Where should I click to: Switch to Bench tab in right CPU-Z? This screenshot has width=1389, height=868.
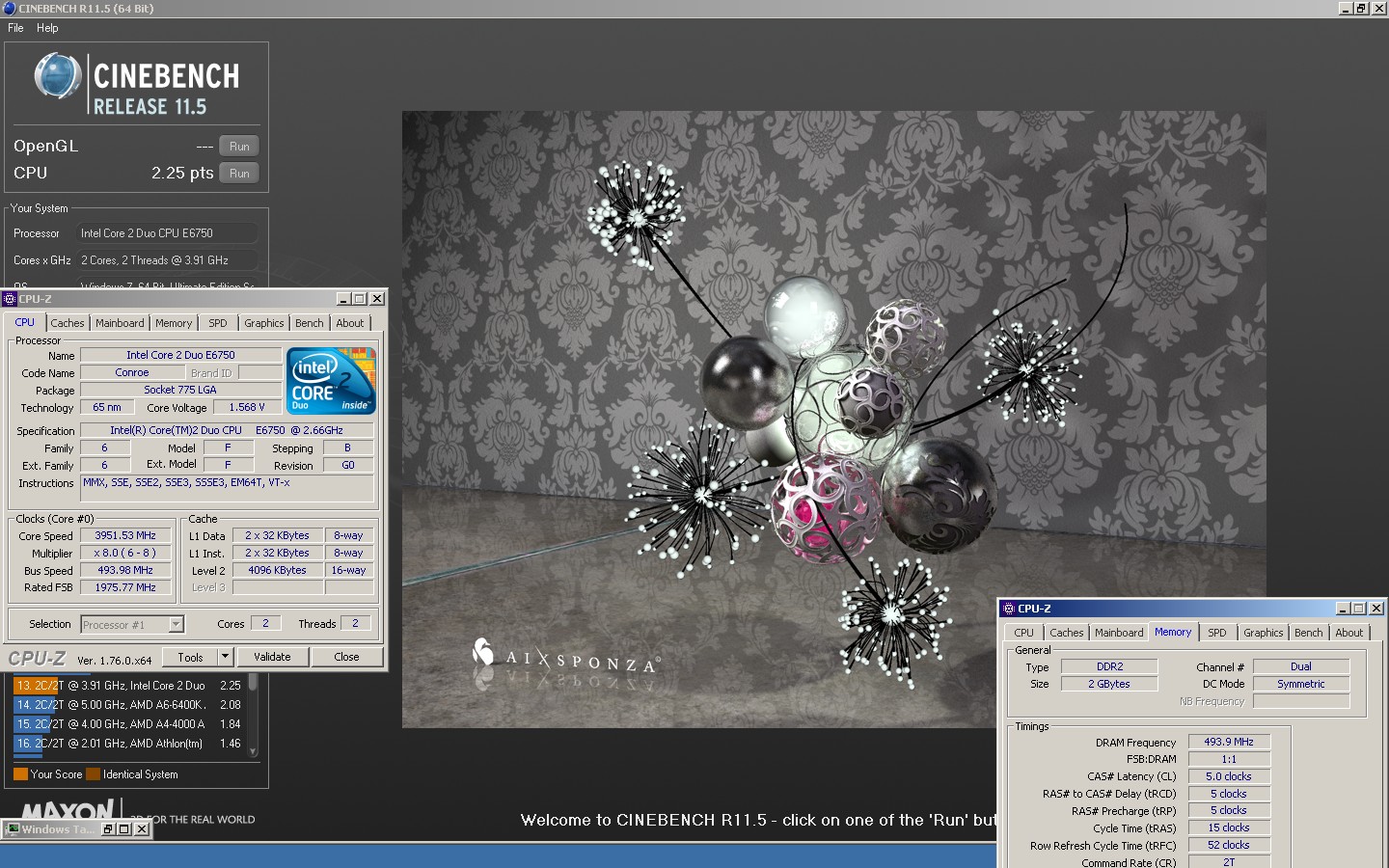(1309, 633)
